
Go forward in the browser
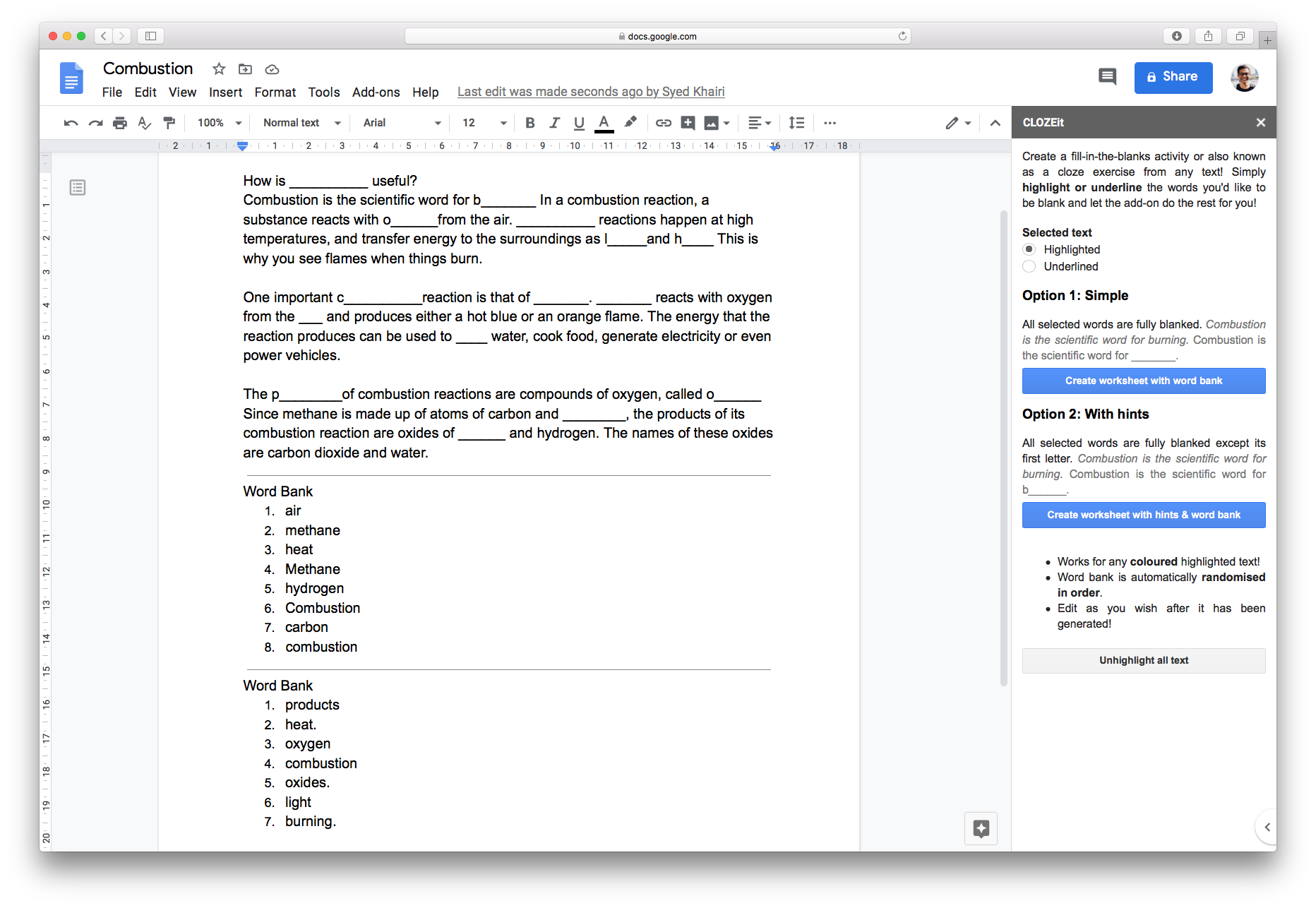pyautogui.click(x=122, y=36)
